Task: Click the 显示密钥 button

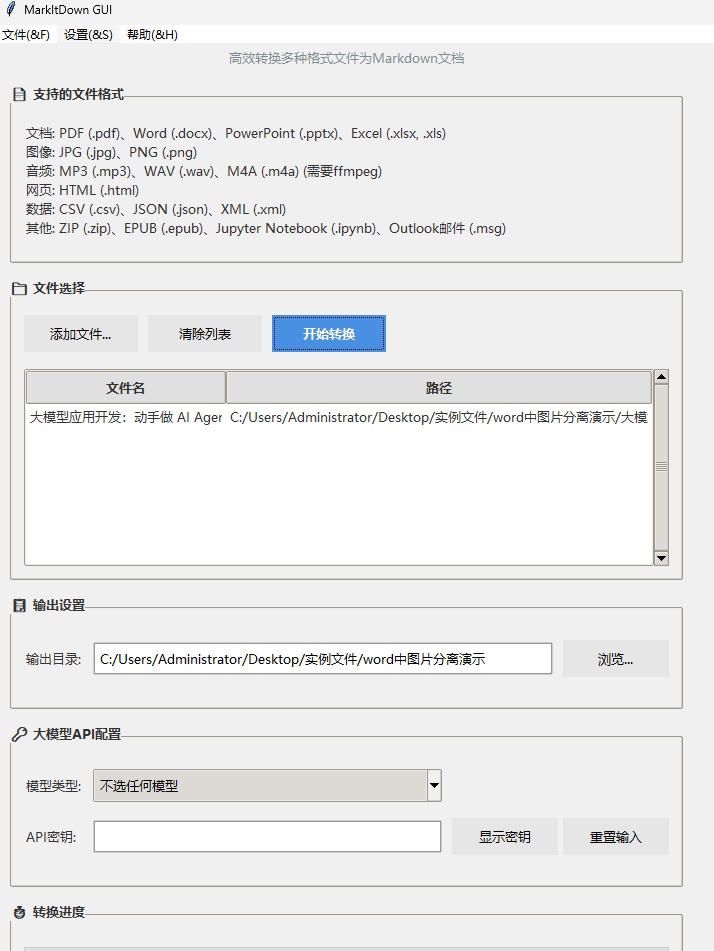Action: pyautogui.click(x=505, y=837)
